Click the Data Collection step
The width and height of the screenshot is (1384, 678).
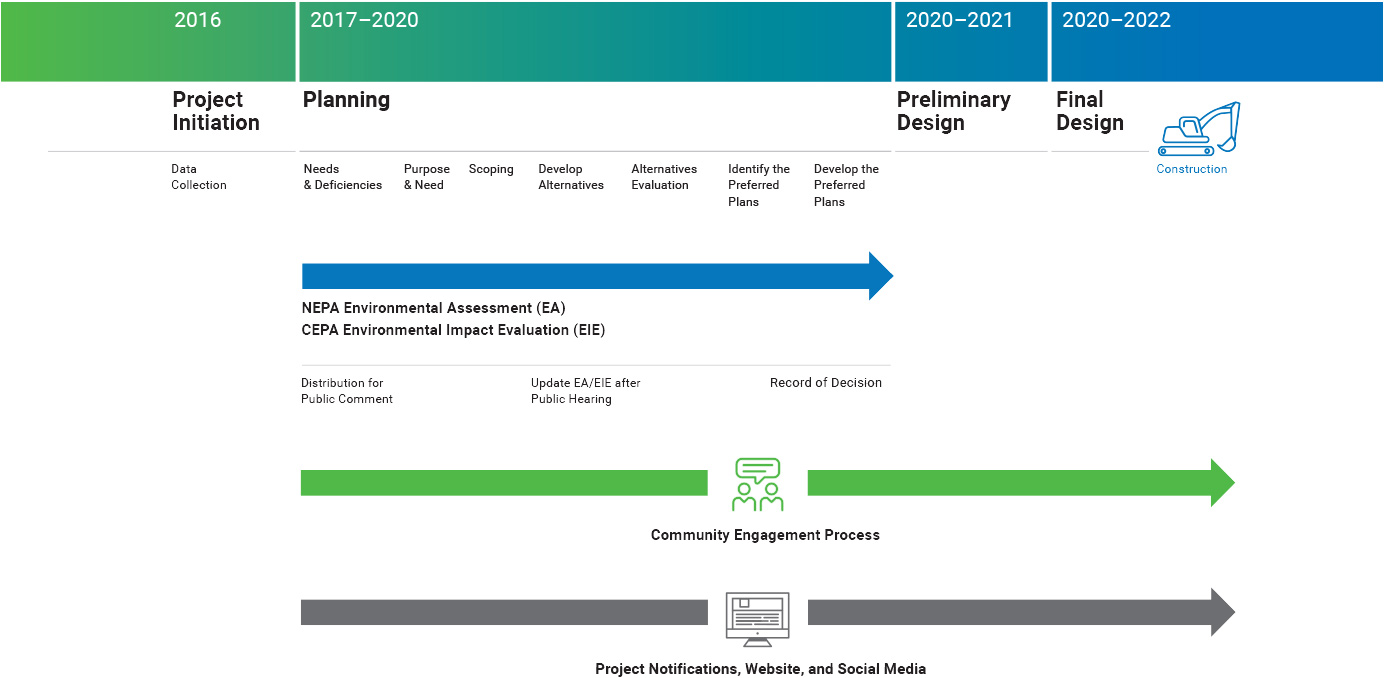coord(198,177)
